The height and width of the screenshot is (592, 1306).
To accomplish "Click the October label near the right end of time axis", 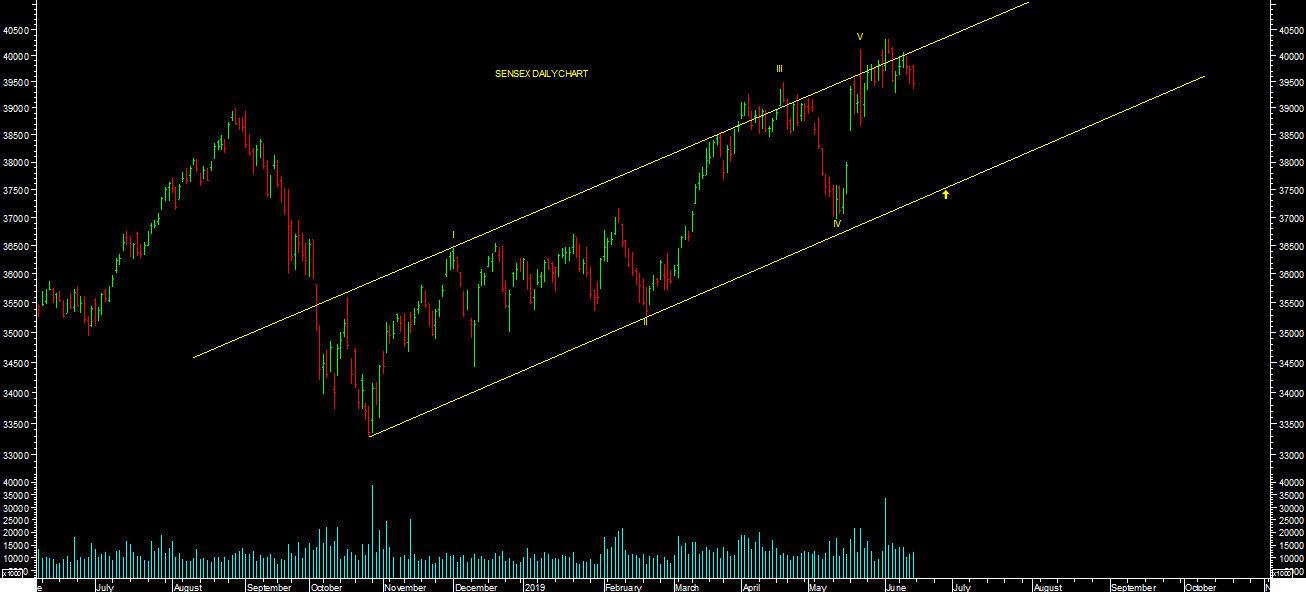I will [1200, 588].
